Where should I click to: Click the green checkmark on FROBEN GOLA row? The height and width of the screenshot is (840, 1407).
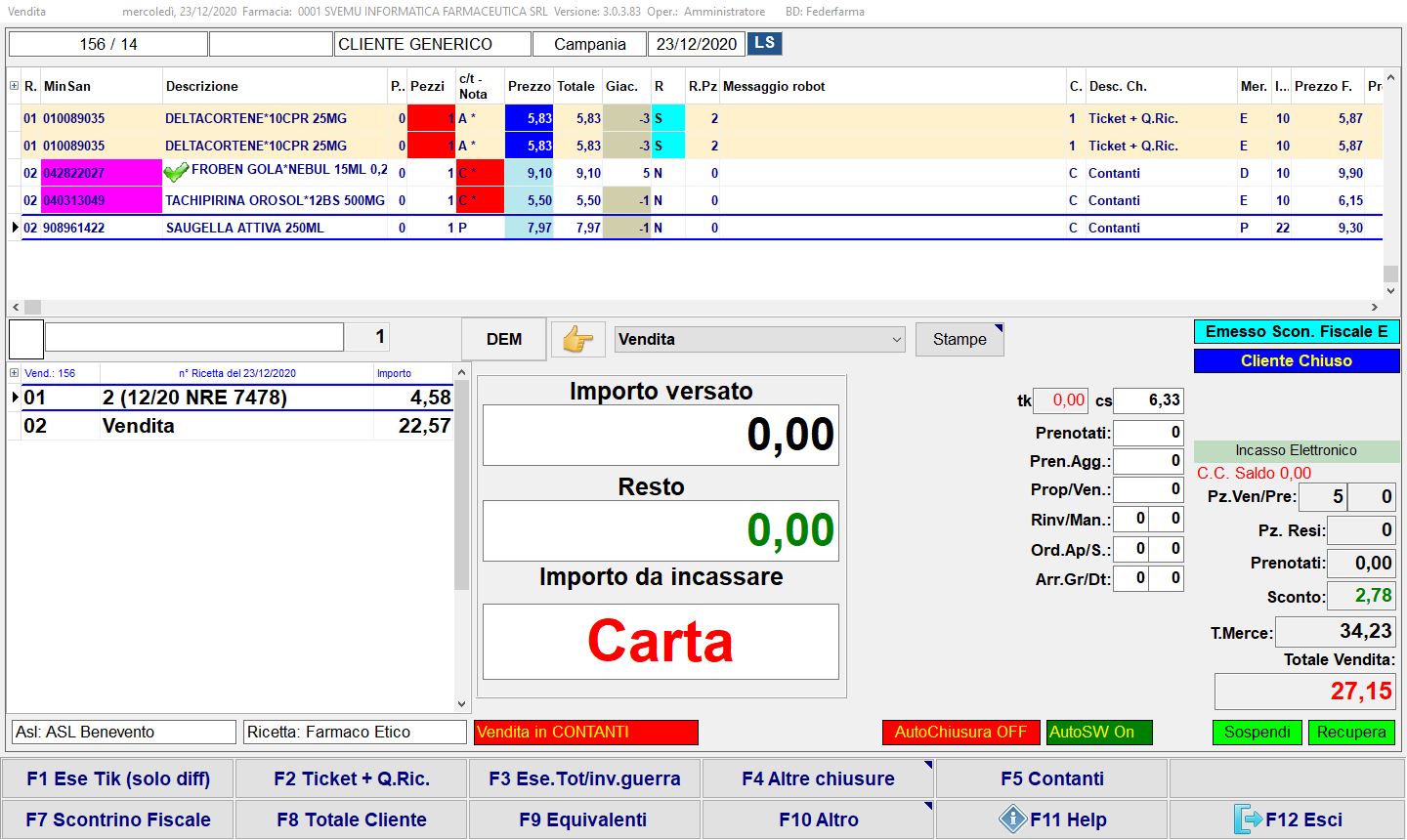(176, 173)
